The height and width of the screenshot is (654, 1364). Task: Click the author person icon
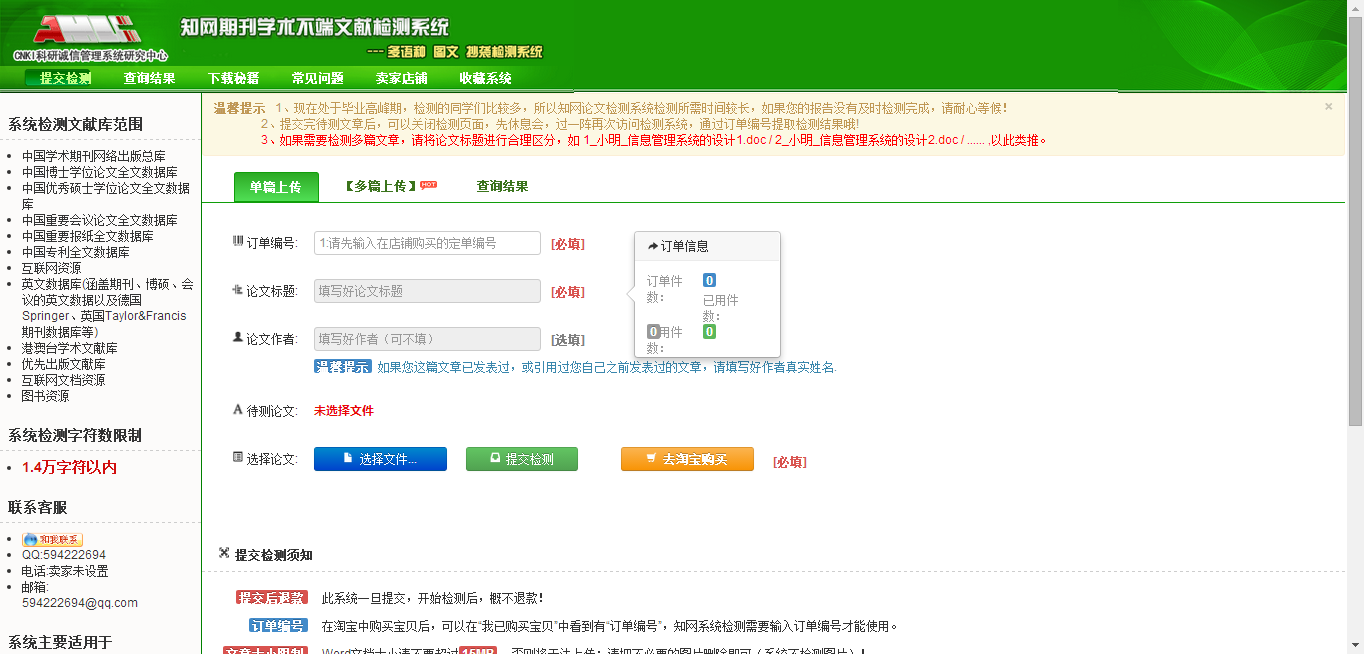[x=238, y=338]
